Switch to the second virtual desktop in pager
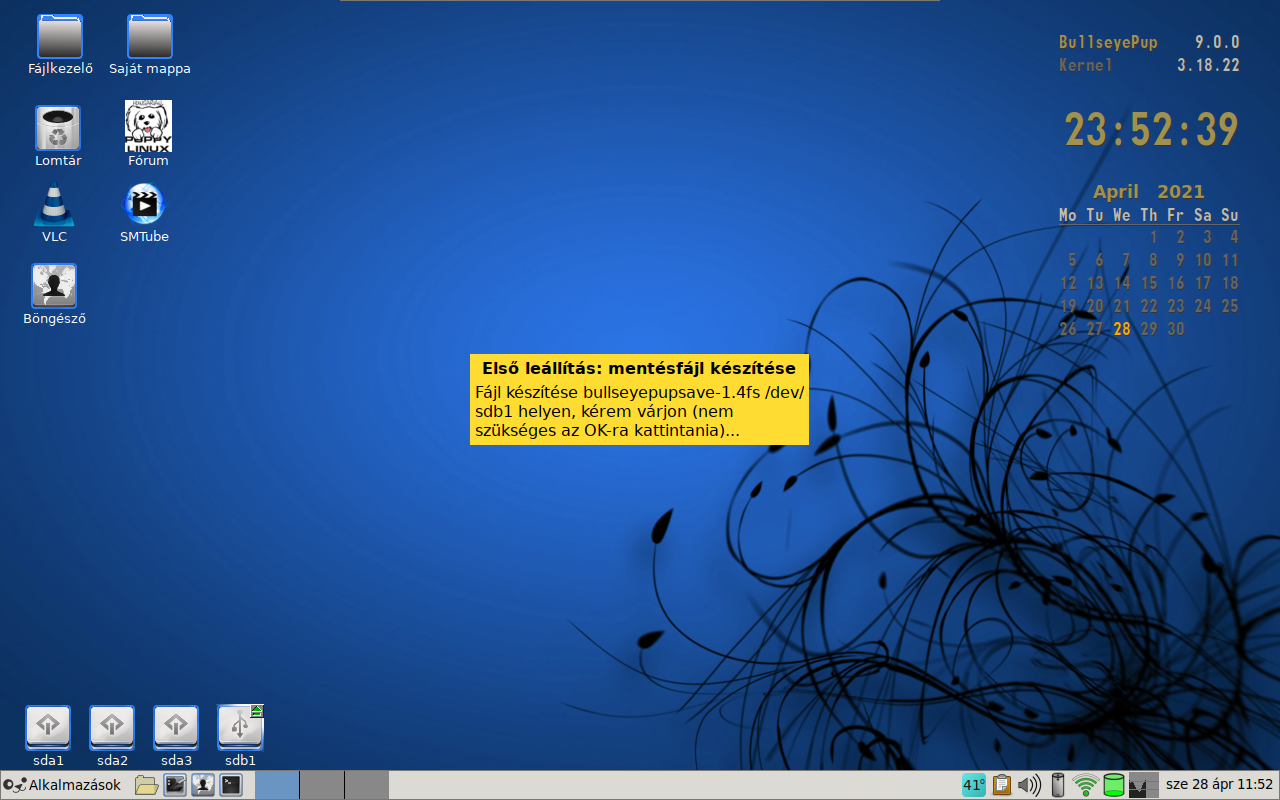Screen dimensions: 1280x800 pos(322,785)
